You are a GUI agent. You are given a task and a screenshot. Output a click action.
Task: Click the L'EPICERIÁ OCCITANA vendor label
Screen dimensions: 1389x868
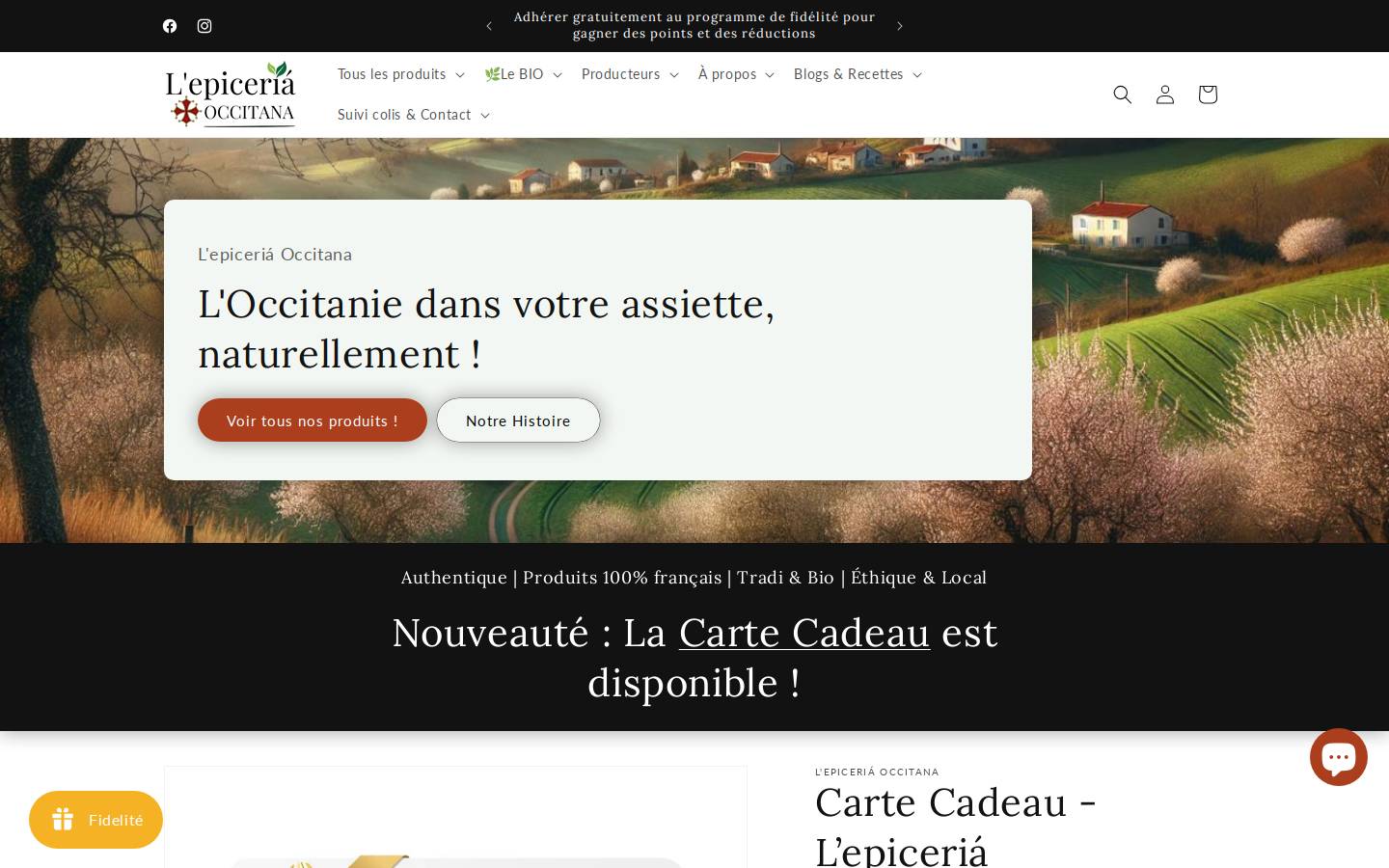[x=877, y=772]
